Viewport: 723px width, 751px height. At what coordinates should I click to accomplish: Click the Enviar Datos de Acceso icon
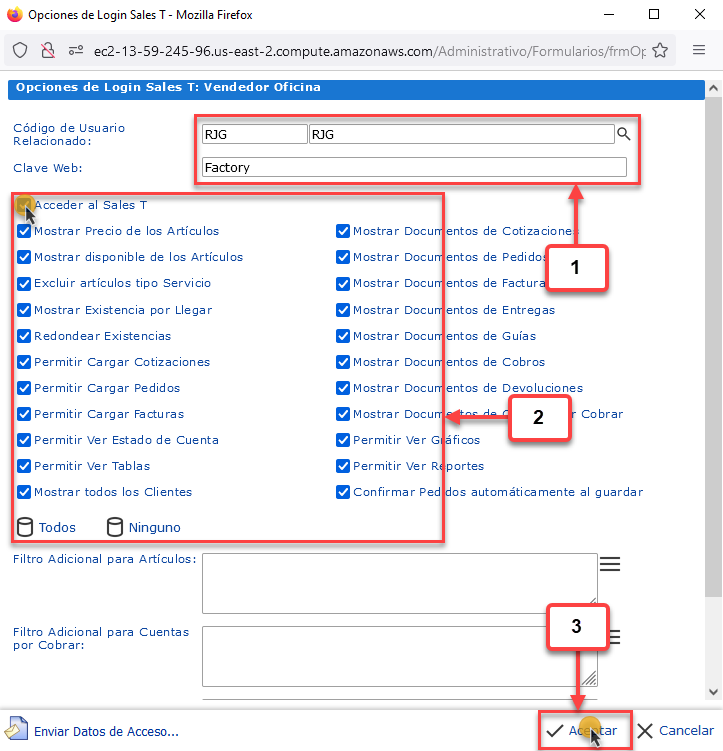[16, 731]
